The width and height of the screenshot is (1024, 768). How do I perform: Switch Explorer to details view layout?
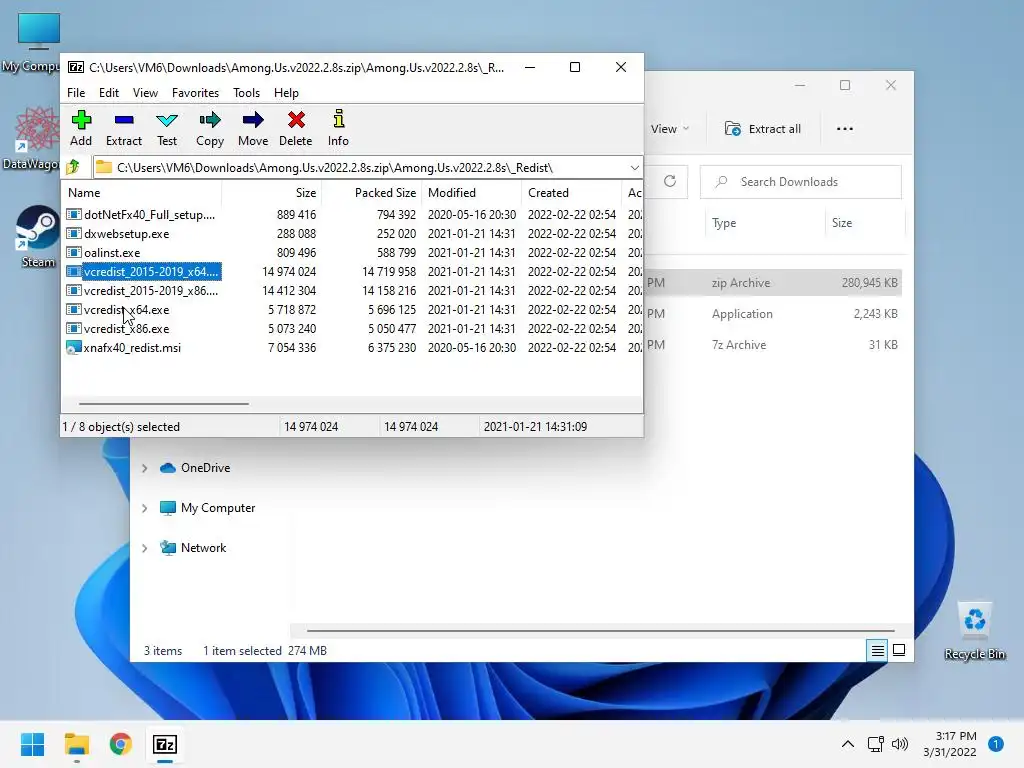[x=877, y=650]
